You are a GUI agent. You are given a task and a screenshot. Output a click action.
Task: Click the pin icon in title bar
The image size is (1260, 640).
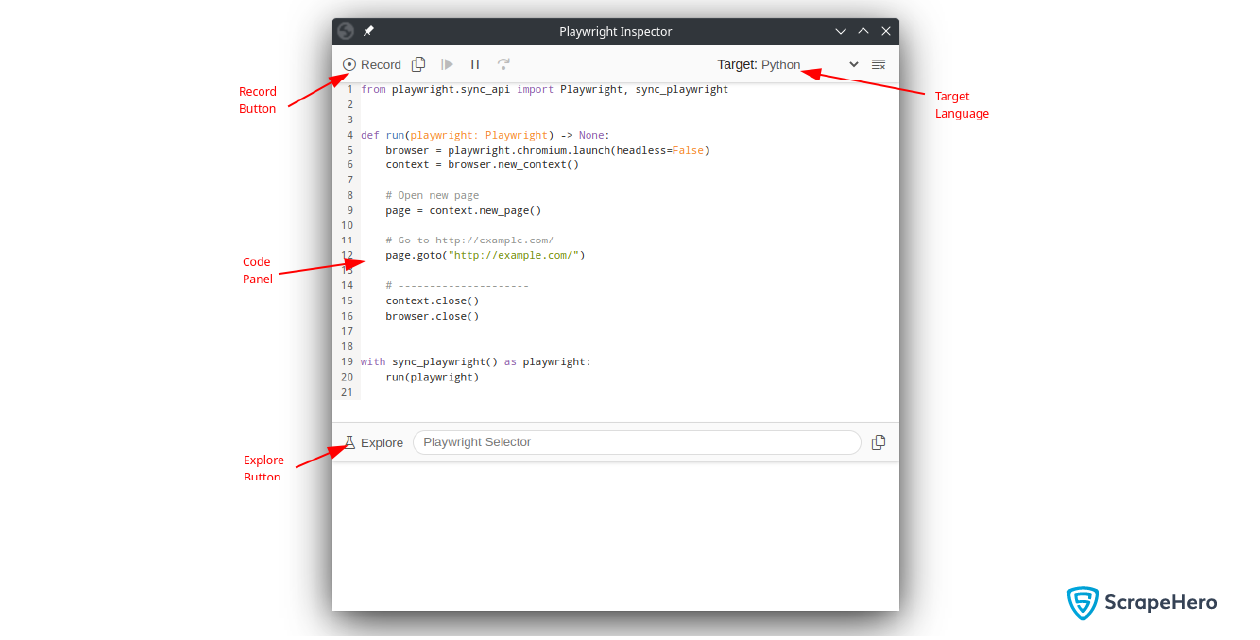pyautogui.click(x=368, y=31)
